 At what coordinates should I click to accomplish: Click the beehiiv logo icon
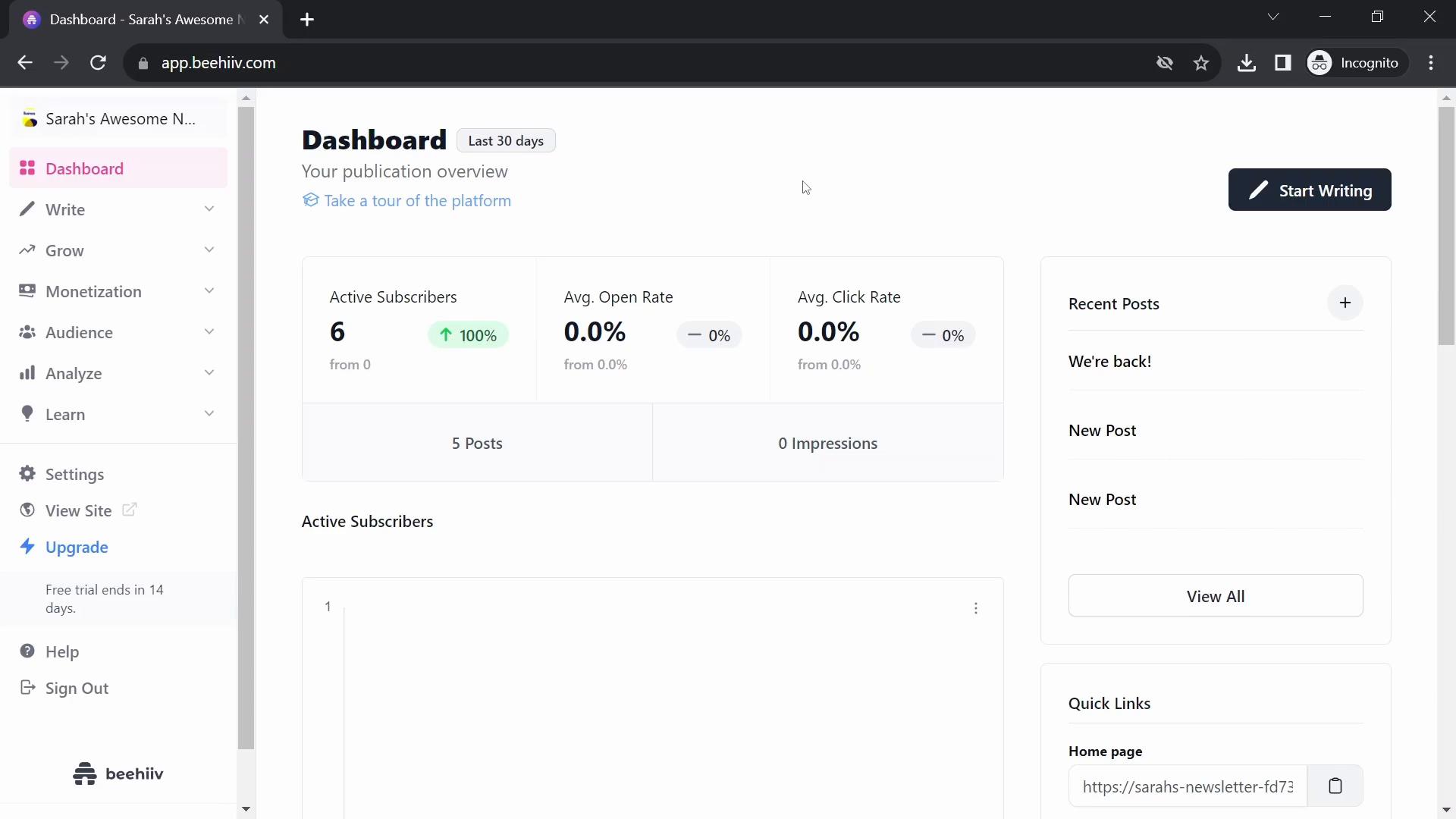tap(86, 773)
